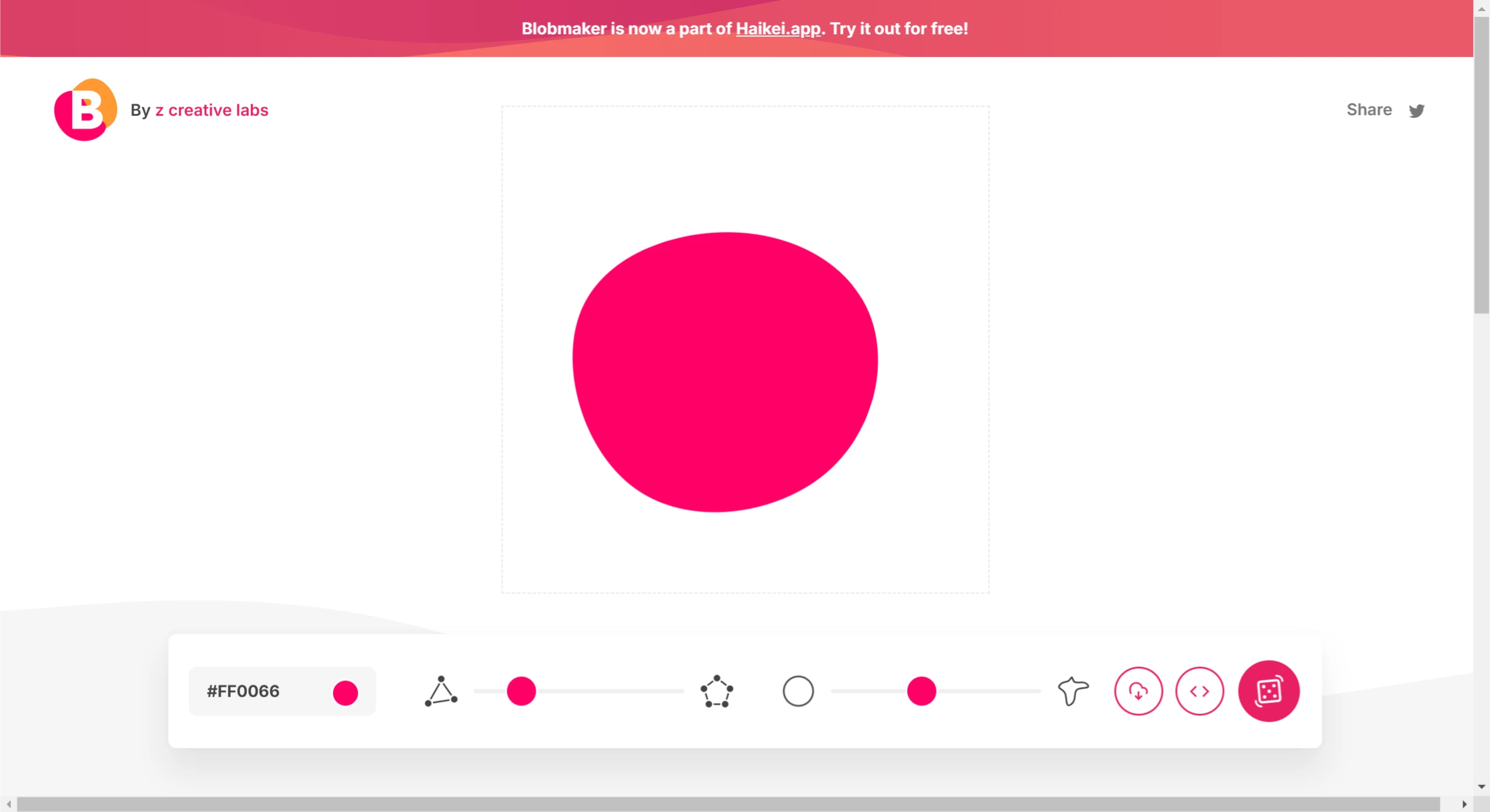Randomize the blob with the dice button
The image size is (1490, 812).
[1269, 691]
